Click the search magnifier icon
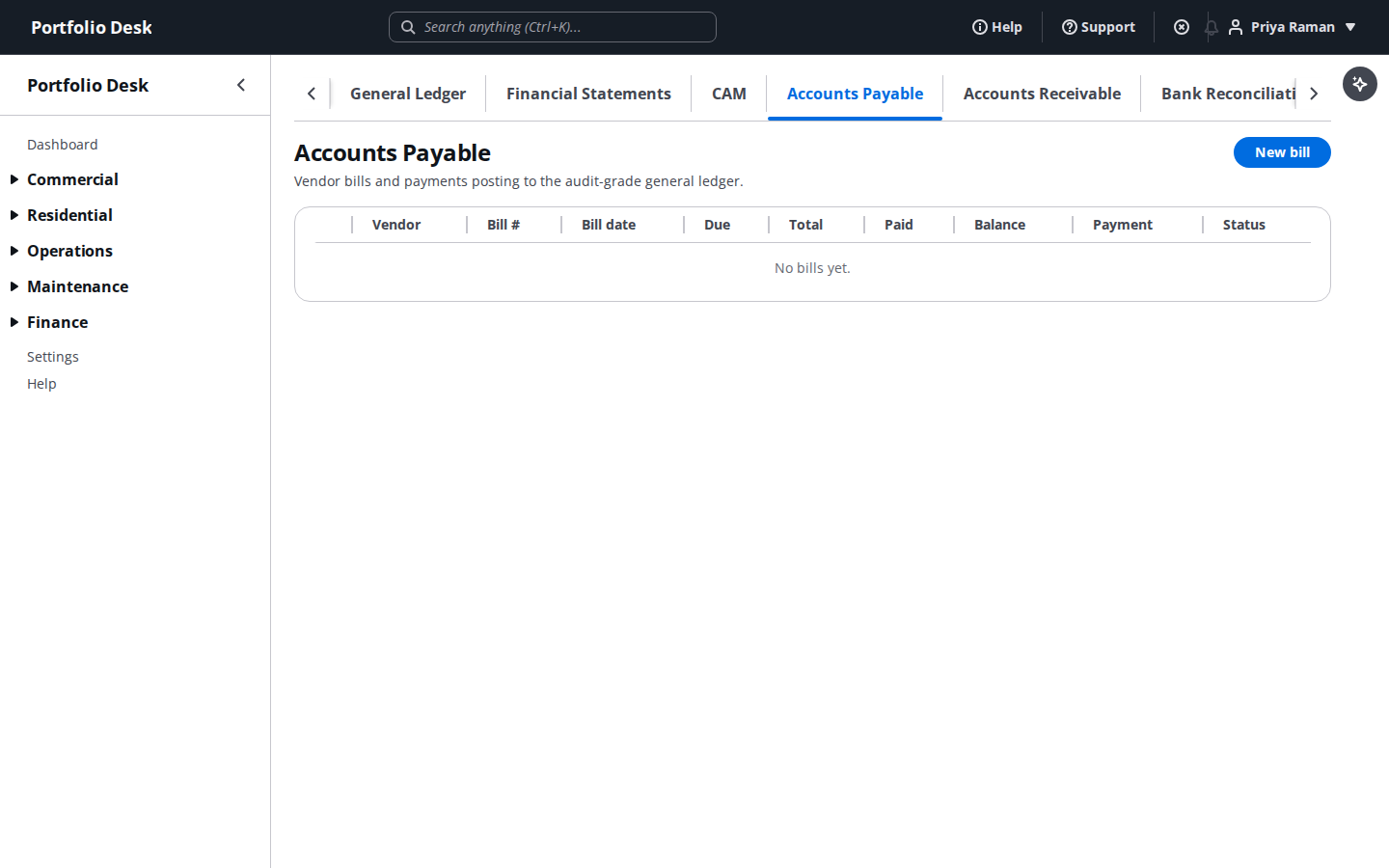Screen dimensions: 1389x868 tap(408, 27)
